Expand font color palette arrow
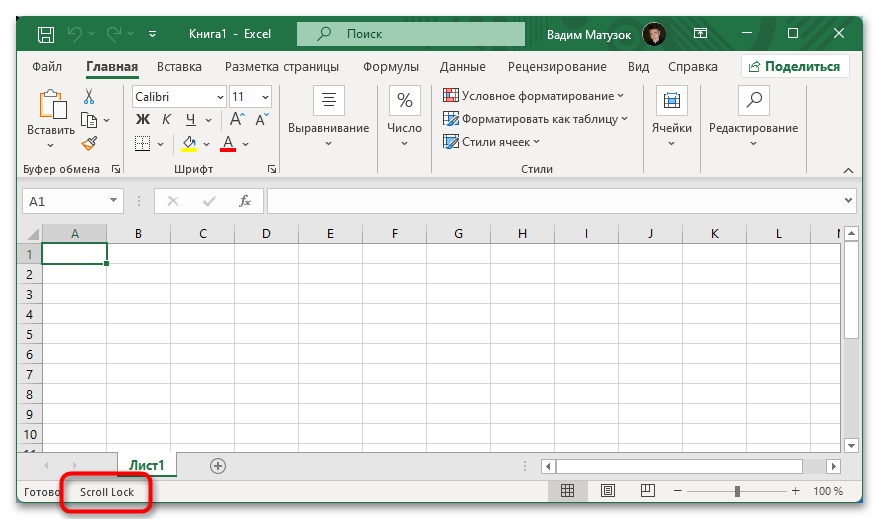879x519 pixels. (x=246, y=144)
